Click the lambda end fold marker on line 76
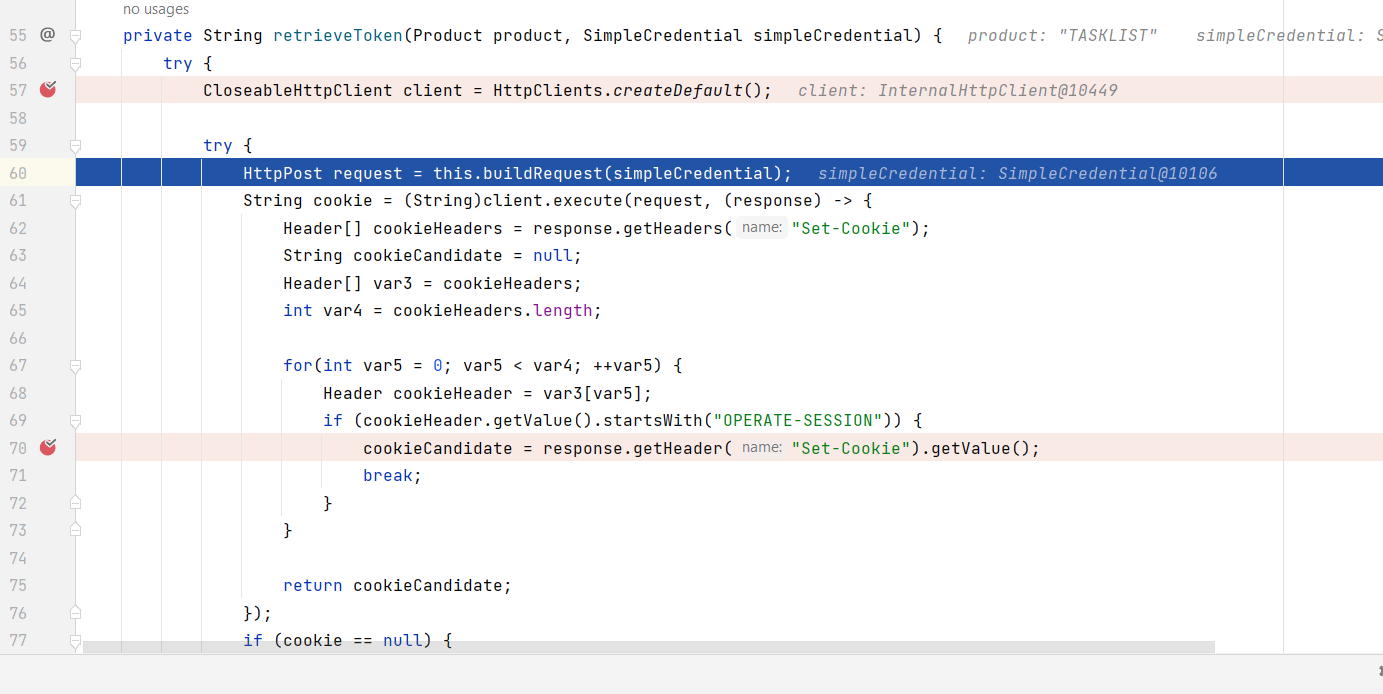This screenshot has height=694, width=1383. 75,612
